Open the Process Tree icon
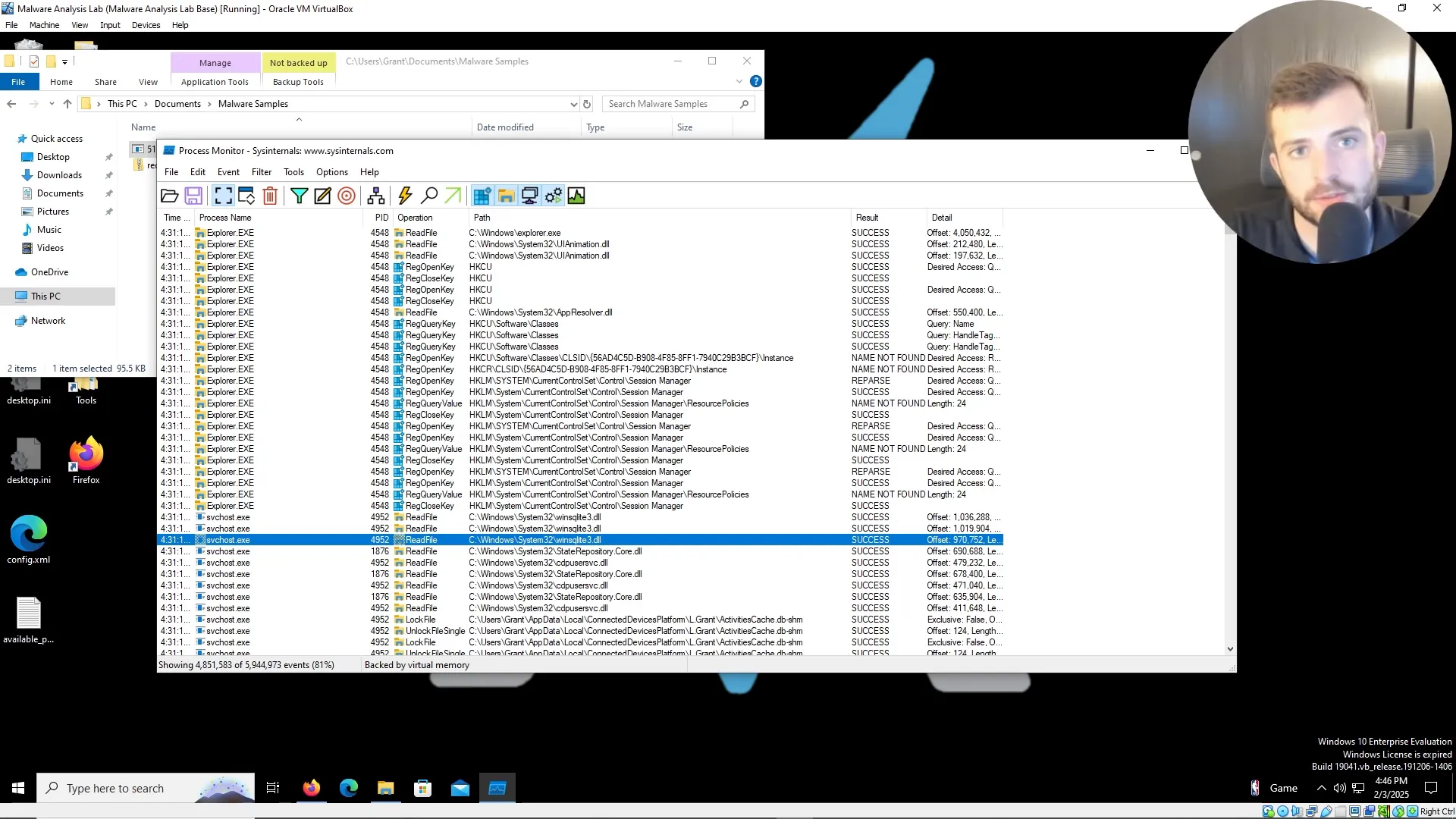1456x819 pixels. 375,196
